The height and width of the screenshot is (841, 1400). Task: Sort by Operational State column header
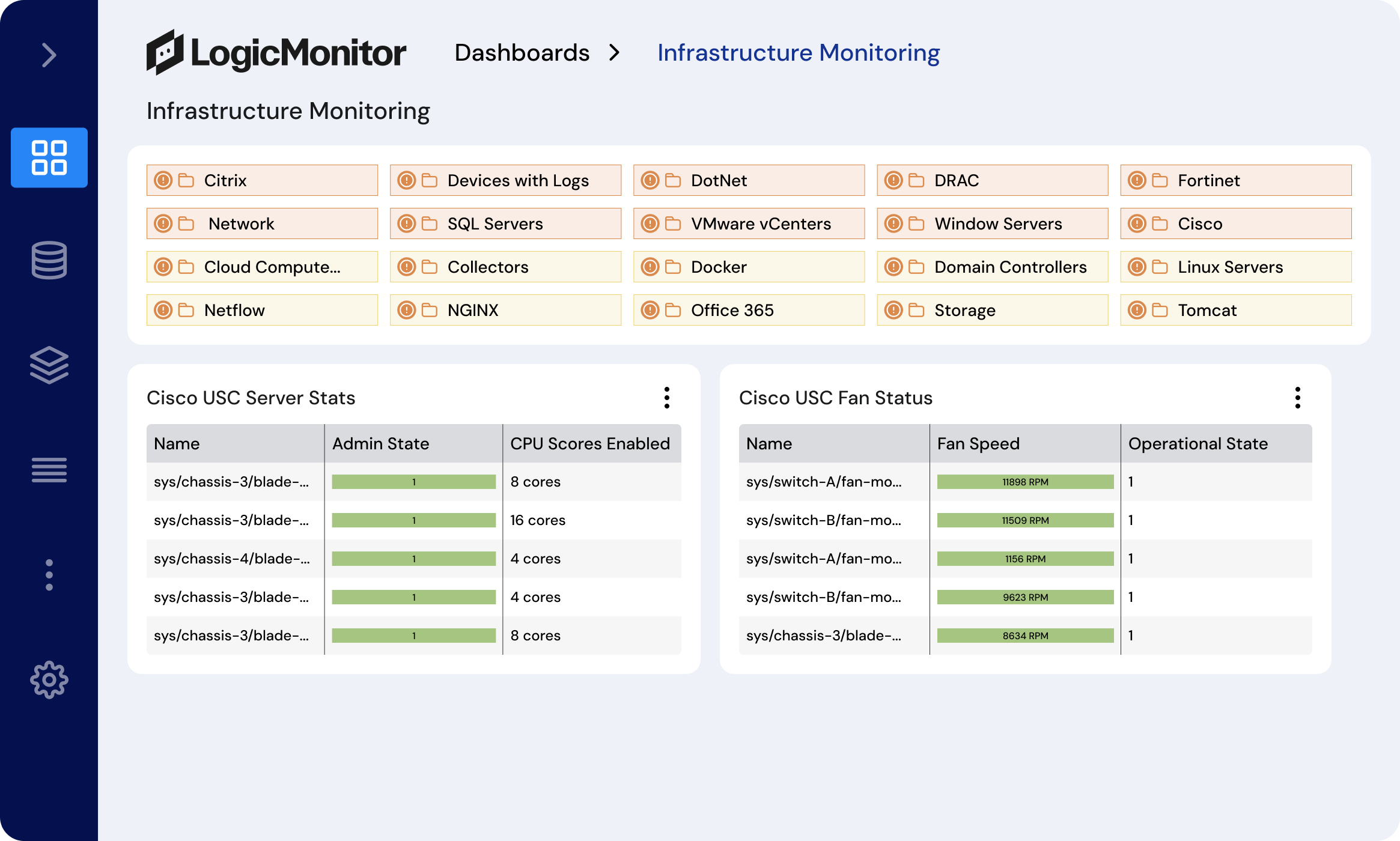(x=1217, y=443)
